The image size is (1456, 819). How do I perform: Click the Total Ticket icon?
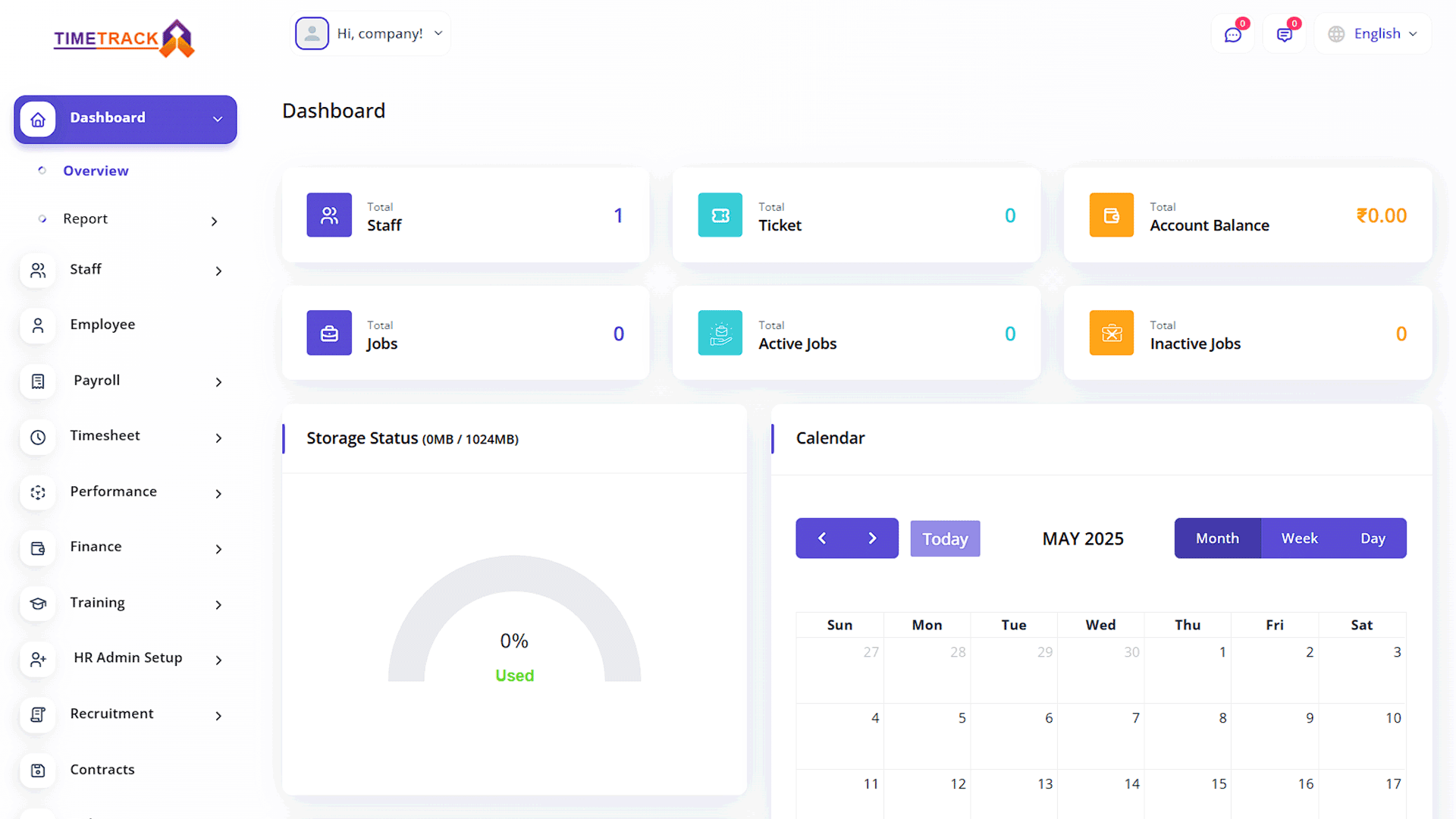point(720,215)
